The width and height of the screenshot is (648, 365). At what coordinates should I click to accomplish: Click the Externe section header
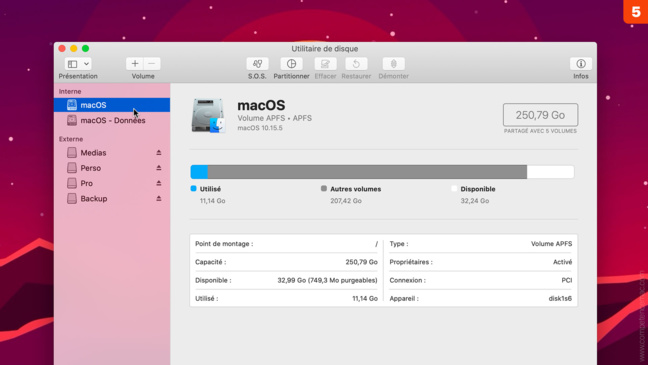tap(71, 139)
